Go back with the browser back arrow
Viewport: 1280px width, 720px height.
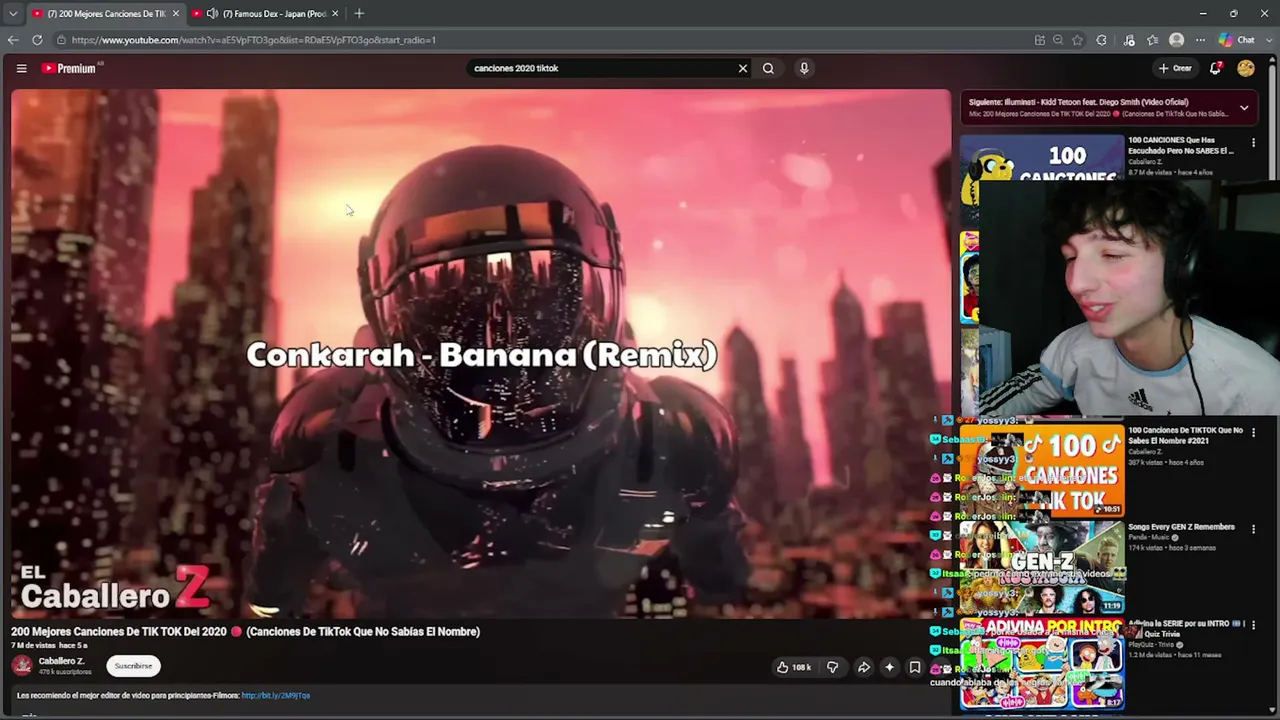point(13,40)
